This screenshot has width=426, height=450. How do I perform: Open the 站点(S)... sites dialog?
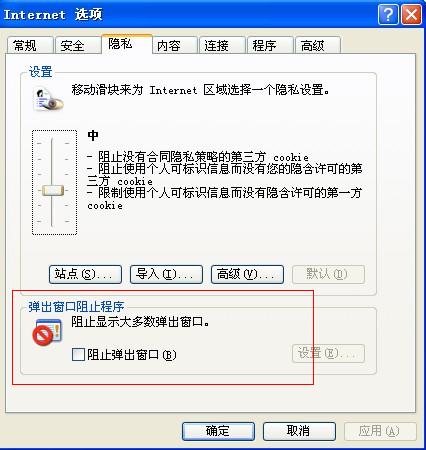[85, 275]
